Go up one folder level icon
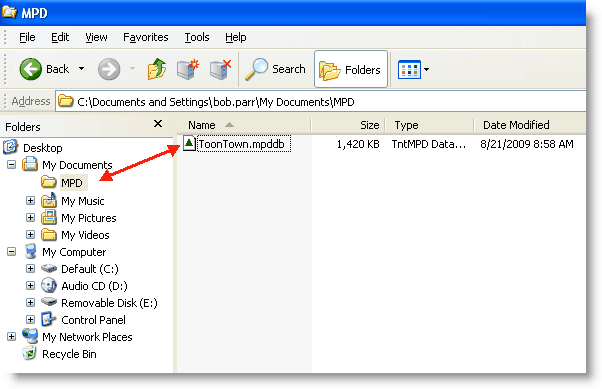Viewport: 602px width, 389px height. (157, 69)
